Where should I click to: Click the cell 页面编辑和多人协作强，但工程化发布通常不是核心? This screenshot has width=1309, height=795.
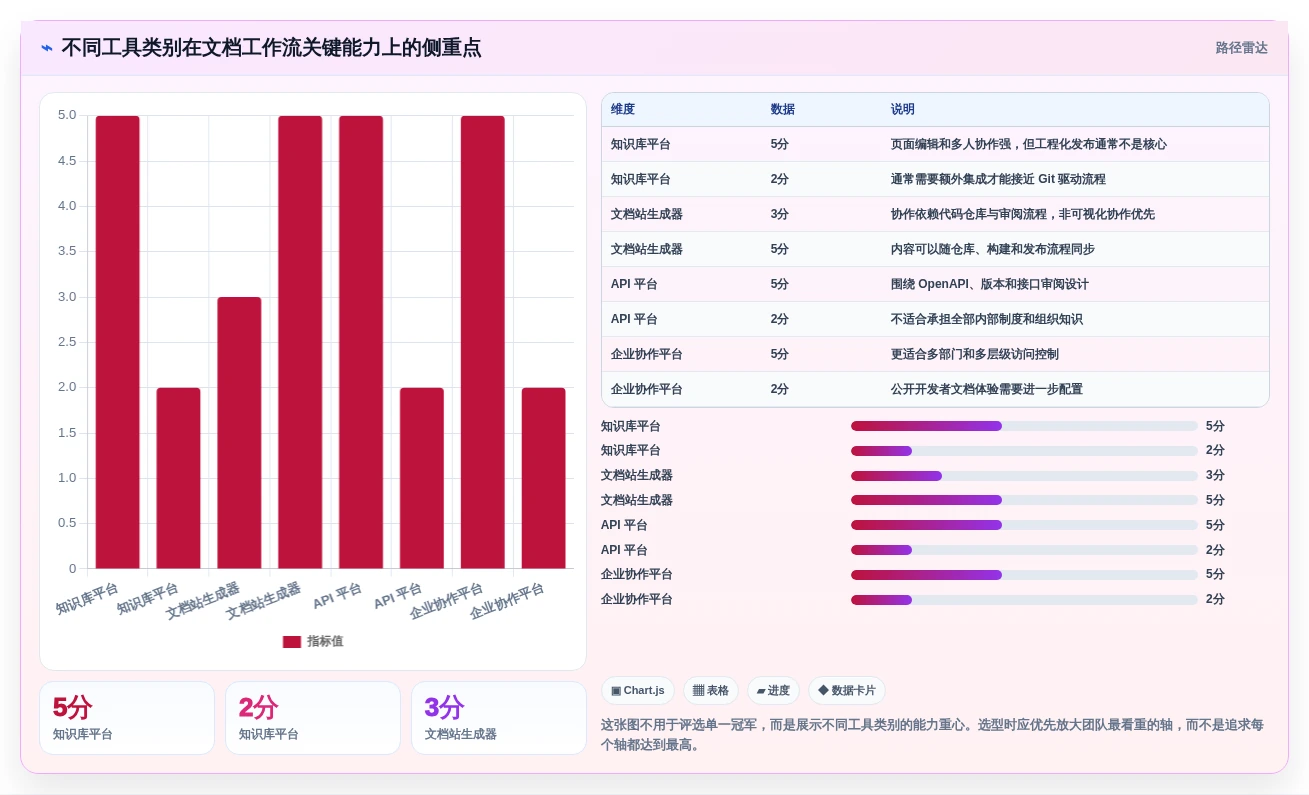1029,145
